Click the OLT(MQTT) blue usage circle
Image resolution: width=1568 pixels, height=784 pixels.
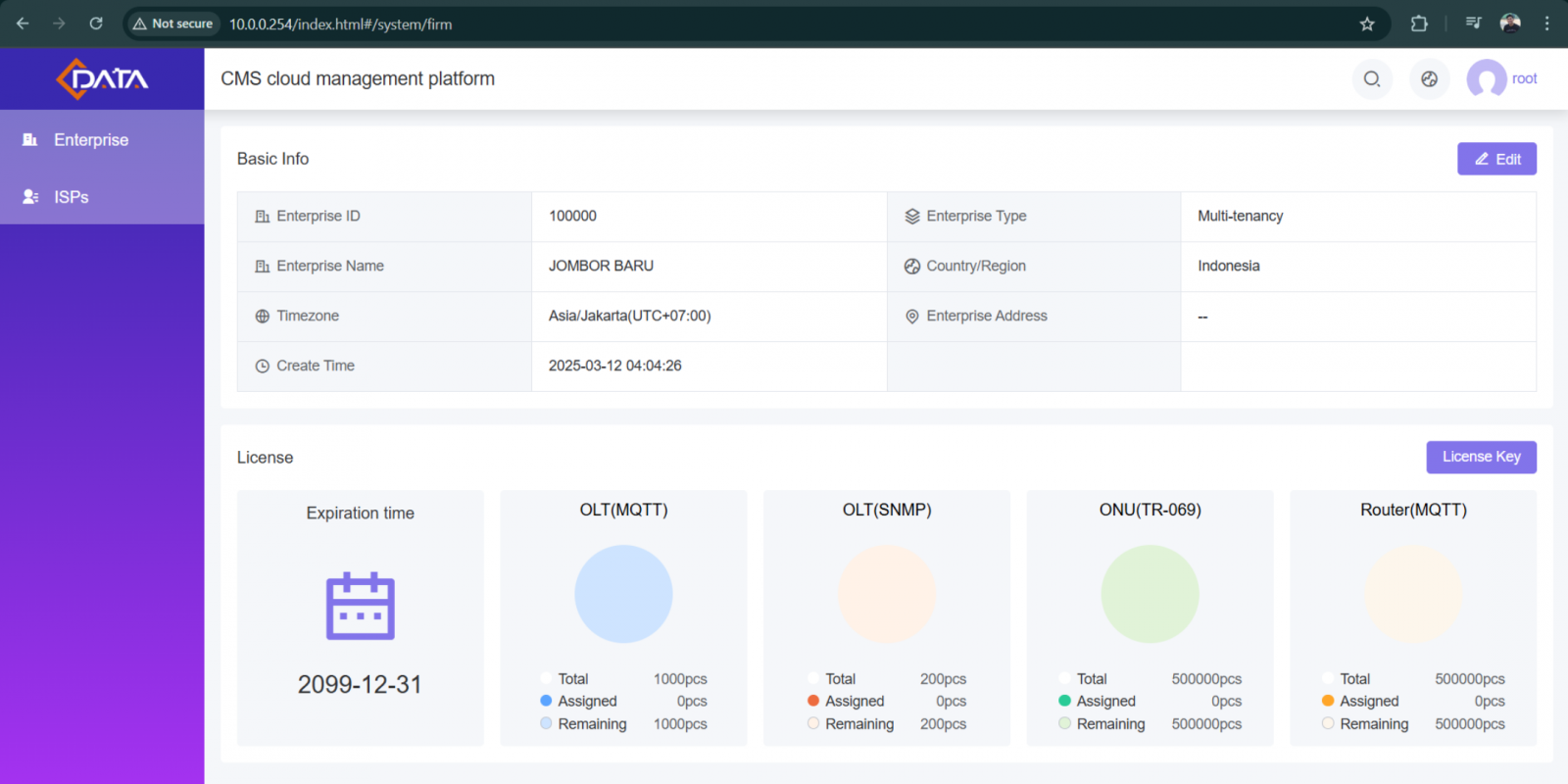pyautogui.click(x=623, y=594)
